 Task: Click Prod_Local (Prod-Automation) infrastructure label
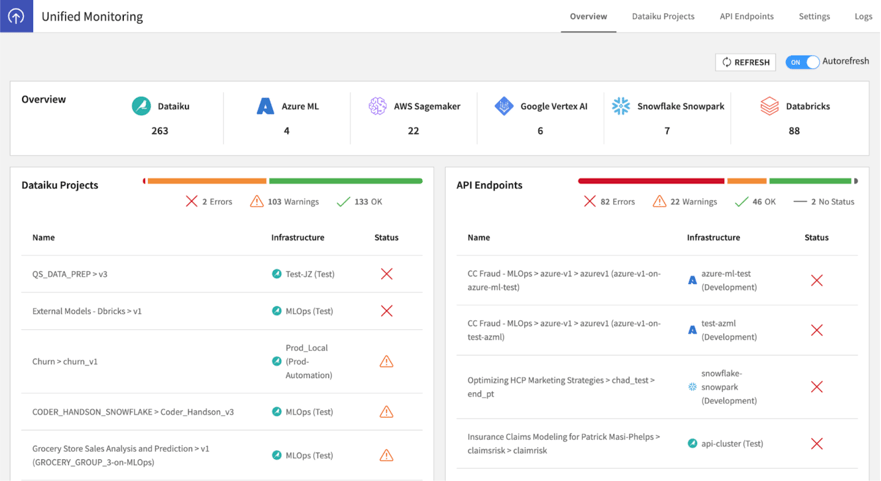(x=308, y=361)
